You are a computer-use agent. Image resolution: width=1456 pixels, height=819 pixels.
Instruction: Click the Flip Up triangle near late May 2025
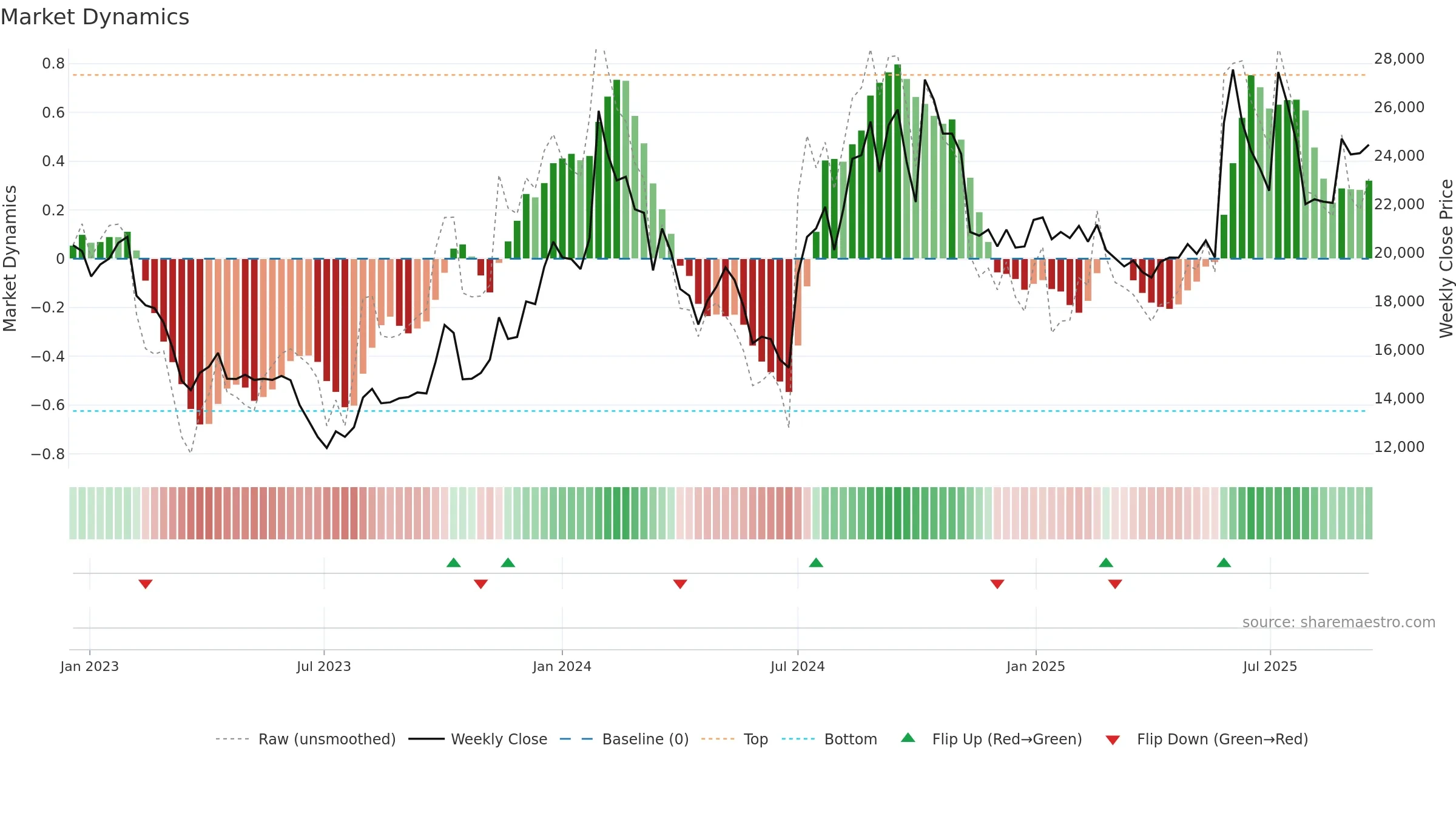[1224, 562]
